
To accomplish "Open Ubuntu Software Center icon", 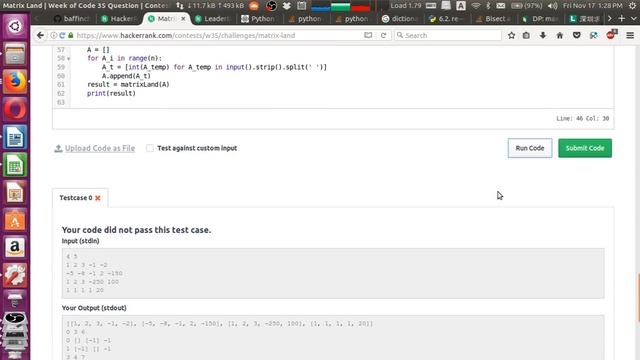I will click(15, 220).
